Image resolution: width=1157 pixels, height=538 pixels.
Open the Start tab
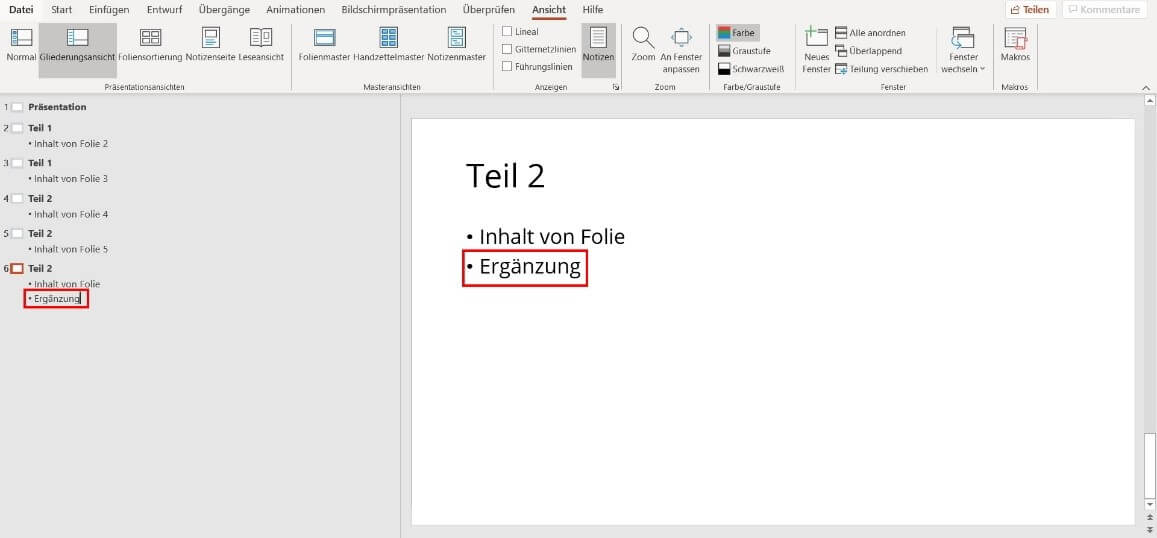tap(61, 10)
